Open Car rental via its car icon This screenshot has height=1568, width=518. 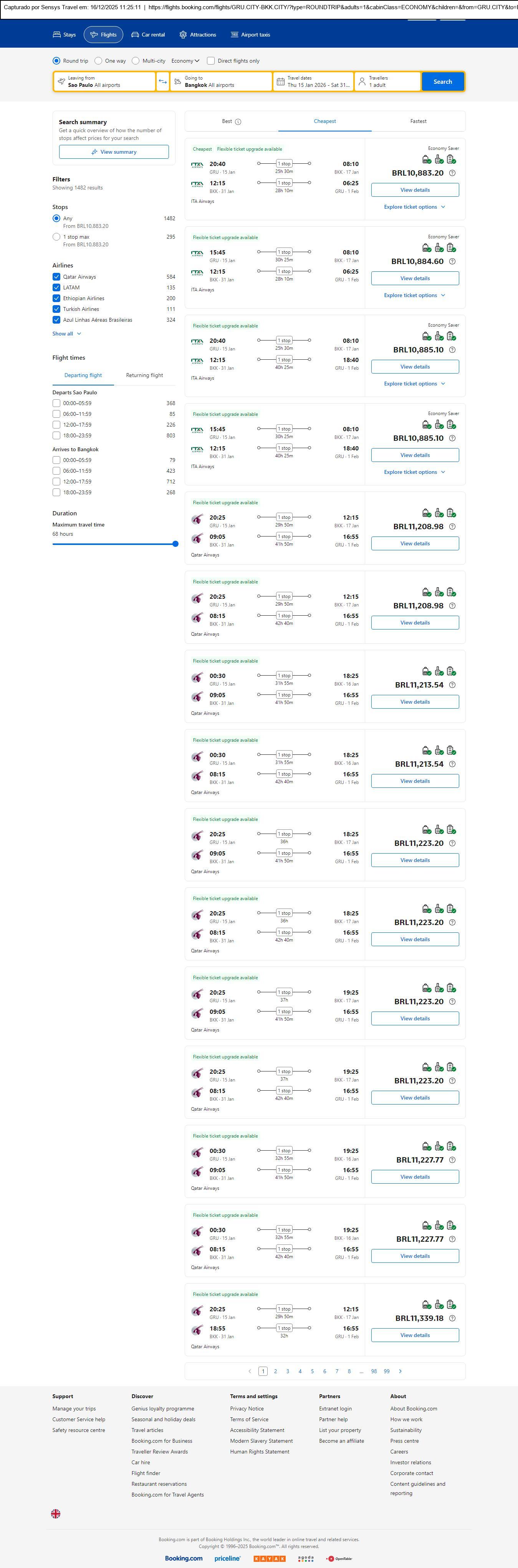[x=135, y=35]
